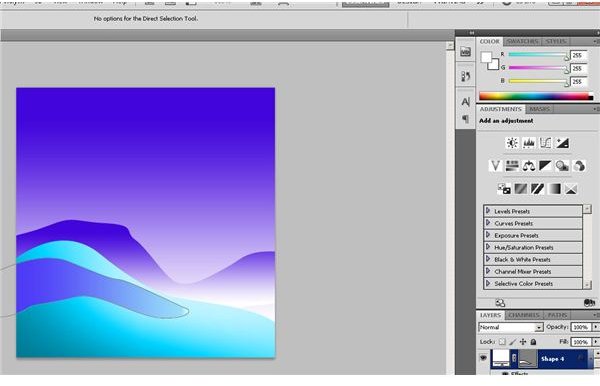Image resolution: width=600 pixels, height=386 pixels.
Task: Add an Exposure adjustment
Action: click(x=562, y=143)
